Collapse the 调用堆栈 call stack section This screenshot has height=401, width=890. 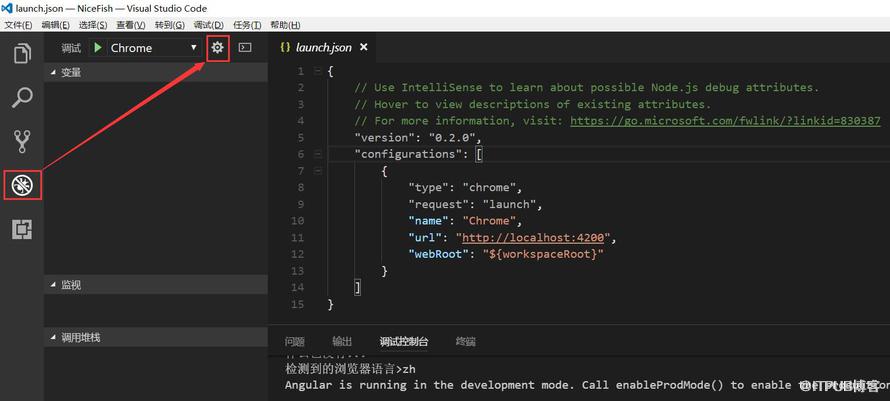(x=53, y=337)
